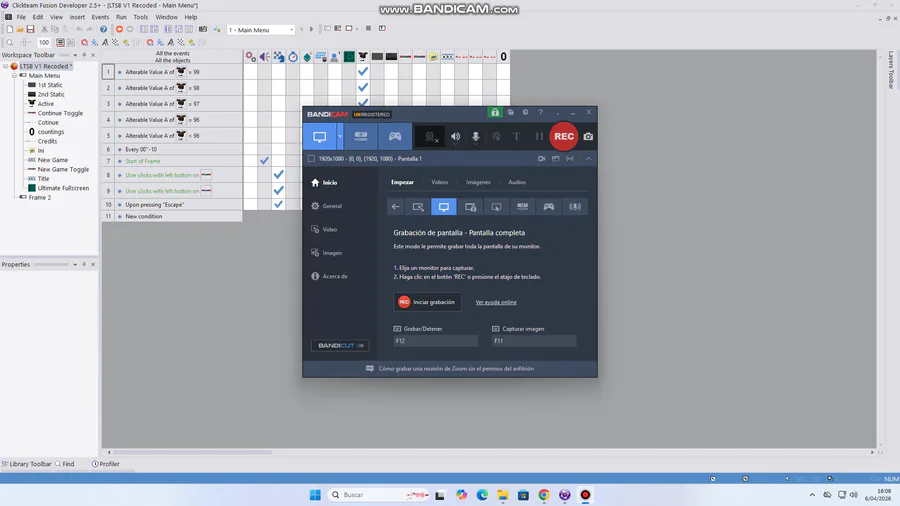
Task: Click the Grabar/Detener F12 hotkey field
Action: pyautogui.click(x=436, y=341)
